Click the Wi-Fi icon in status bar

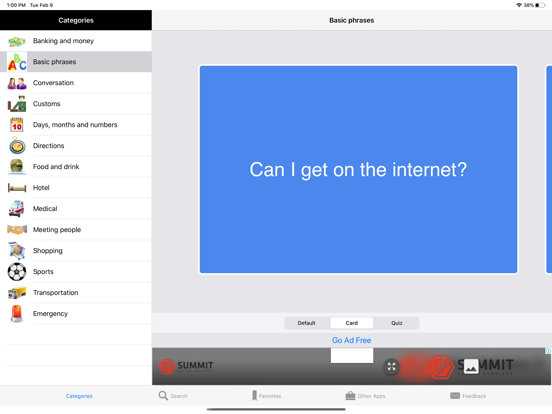coord(519,5)
